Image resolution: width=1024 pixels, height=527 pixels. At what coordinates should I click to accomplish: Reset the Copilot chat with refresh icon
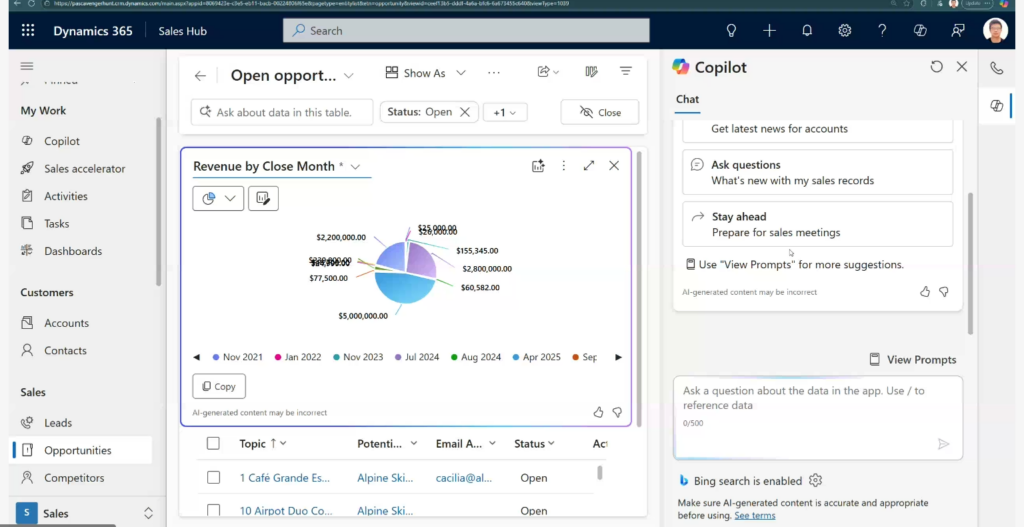(x=936, y=67)
